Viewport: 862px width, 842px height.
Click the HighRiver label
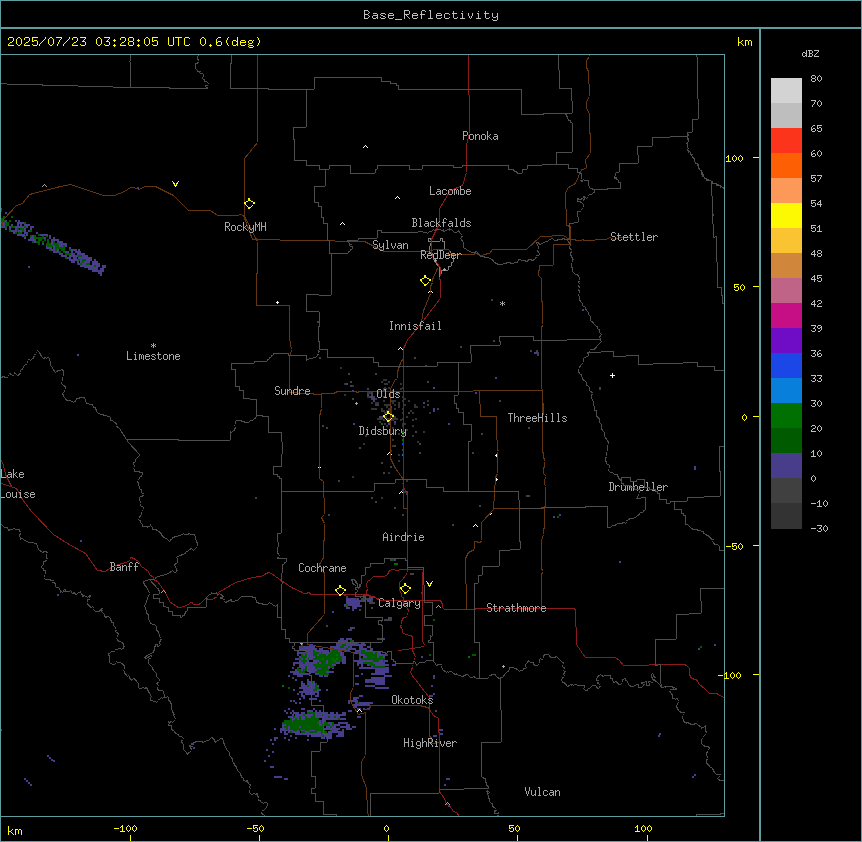pos(430,743)
